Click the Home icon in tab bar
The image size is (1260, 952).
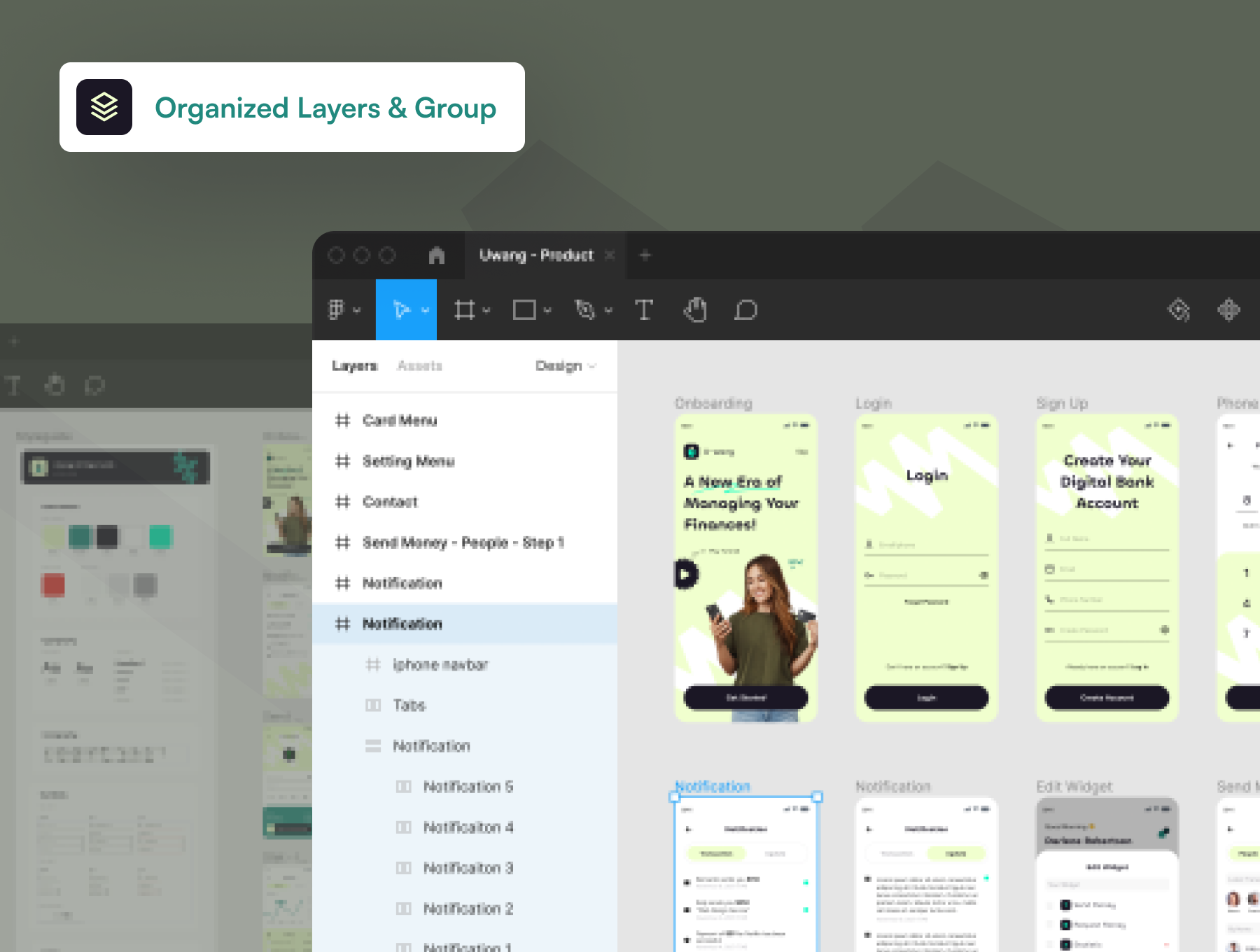click(437, 255)
